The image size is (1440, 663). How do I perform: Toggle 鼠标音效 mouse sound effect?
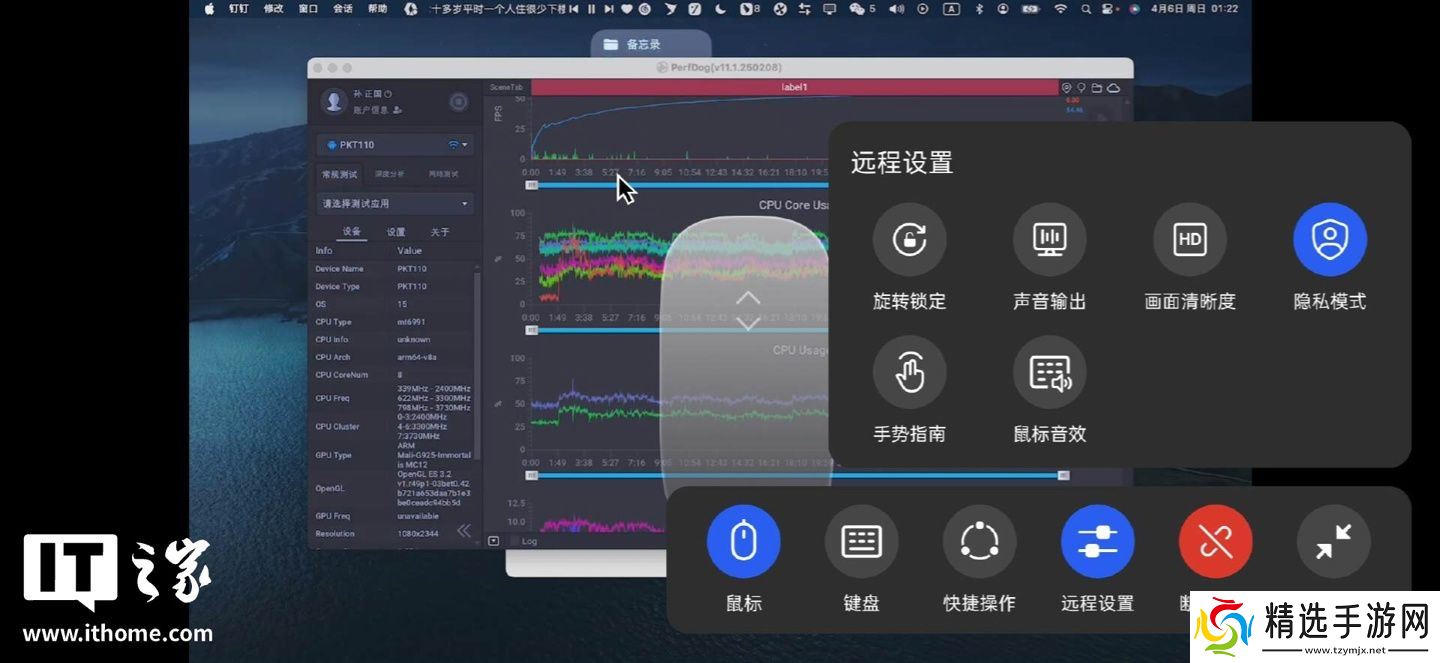click(1049, 372)
